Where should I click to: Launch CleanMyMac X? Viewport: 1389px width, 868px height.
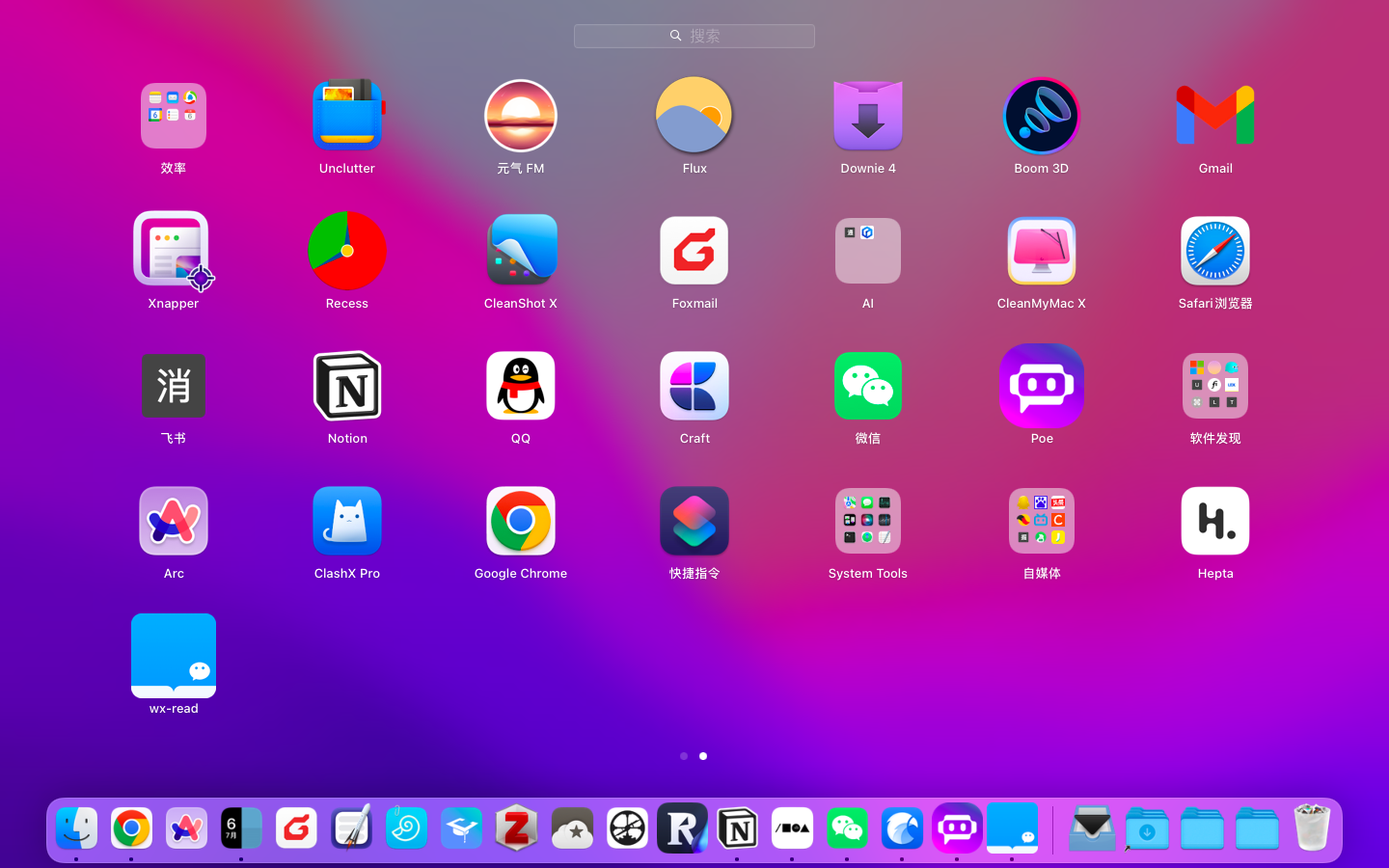(x=1042, y=251)
